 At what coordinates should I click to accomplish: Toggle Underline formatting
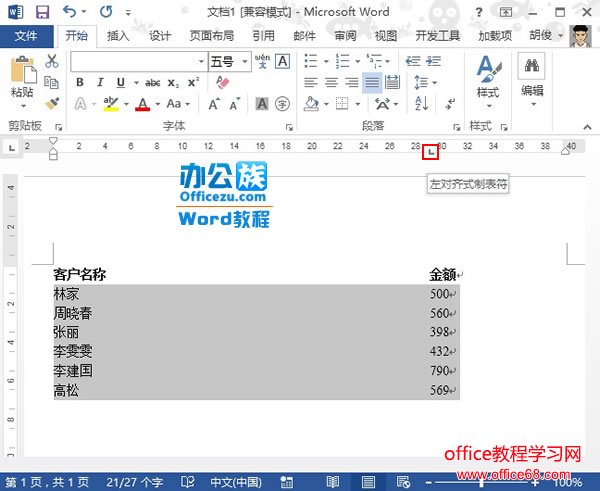click(x=121, y=82)
